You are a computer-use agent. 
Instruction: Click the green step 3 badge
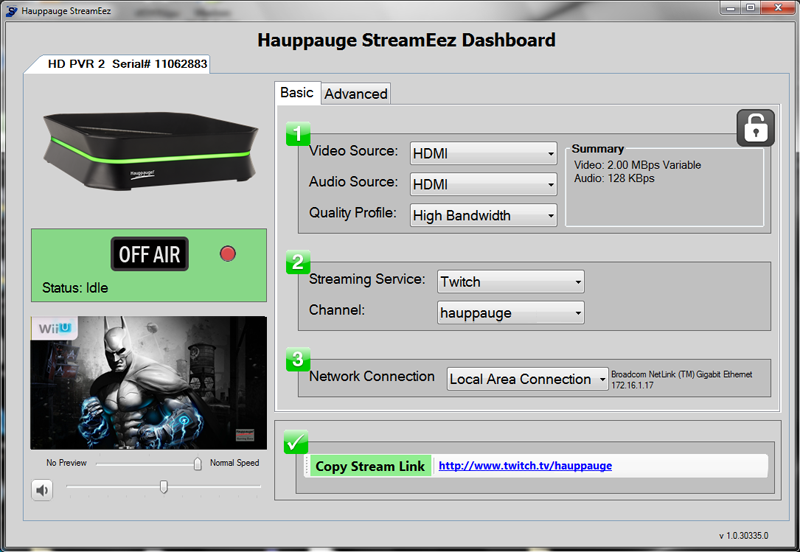[x=298, y=359]
